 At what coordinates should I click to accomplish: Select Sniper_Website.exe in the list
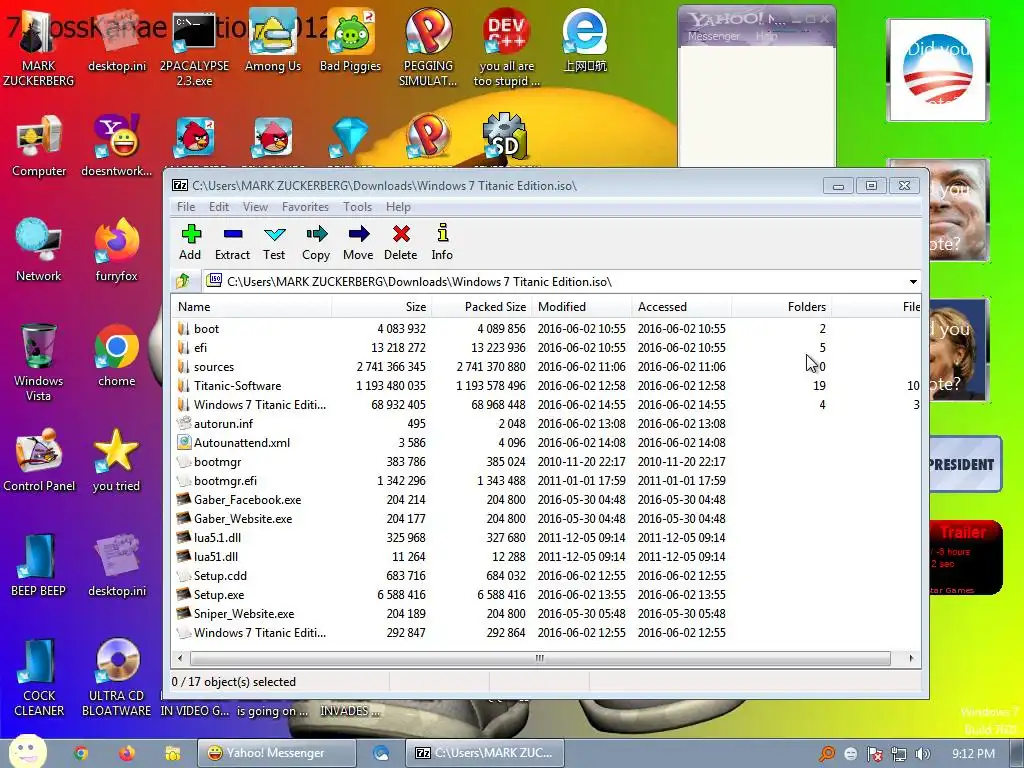[546, 613]
